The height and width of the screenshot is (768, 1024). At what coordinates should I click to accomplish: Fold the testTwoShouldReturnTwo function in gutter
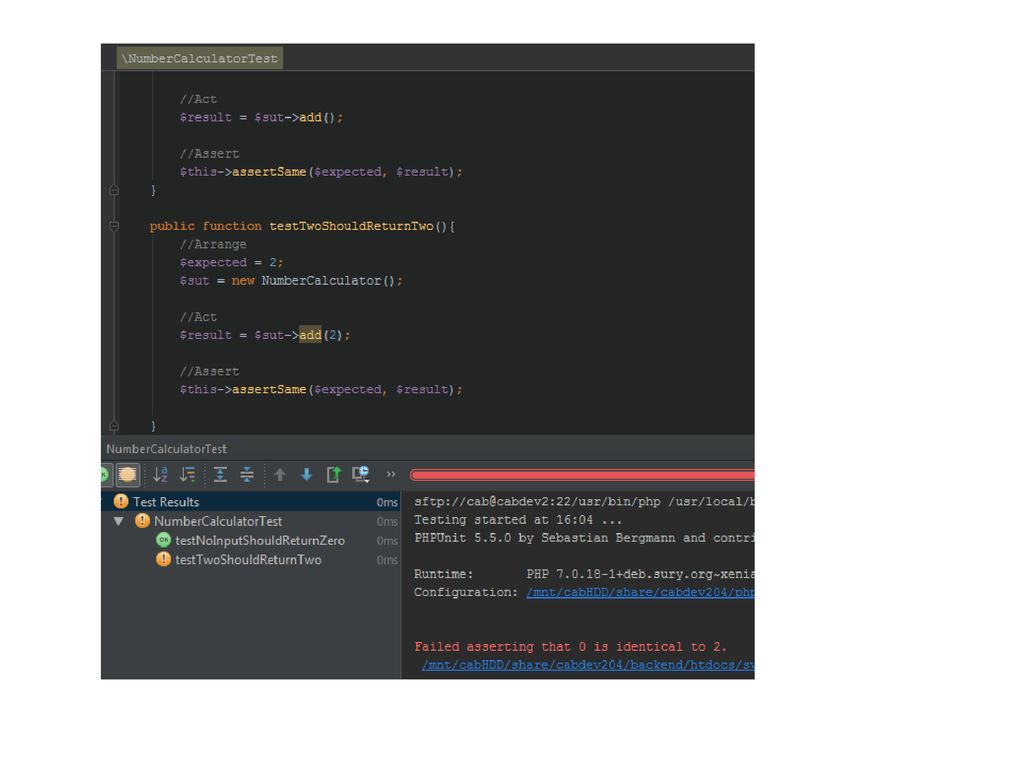pos(114,226)
